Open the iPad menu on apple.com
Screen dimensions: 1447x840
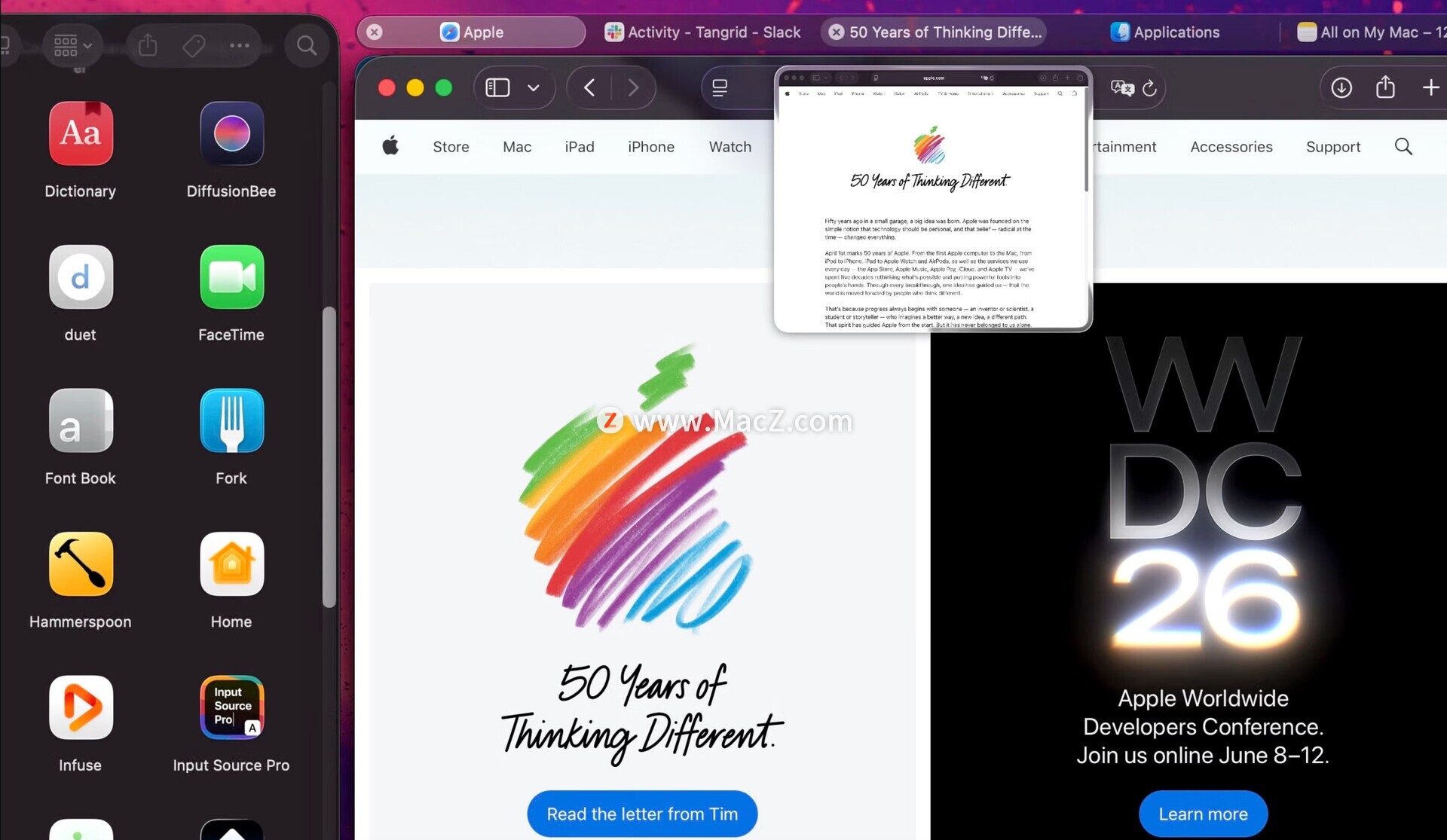(x=580, y=147)
